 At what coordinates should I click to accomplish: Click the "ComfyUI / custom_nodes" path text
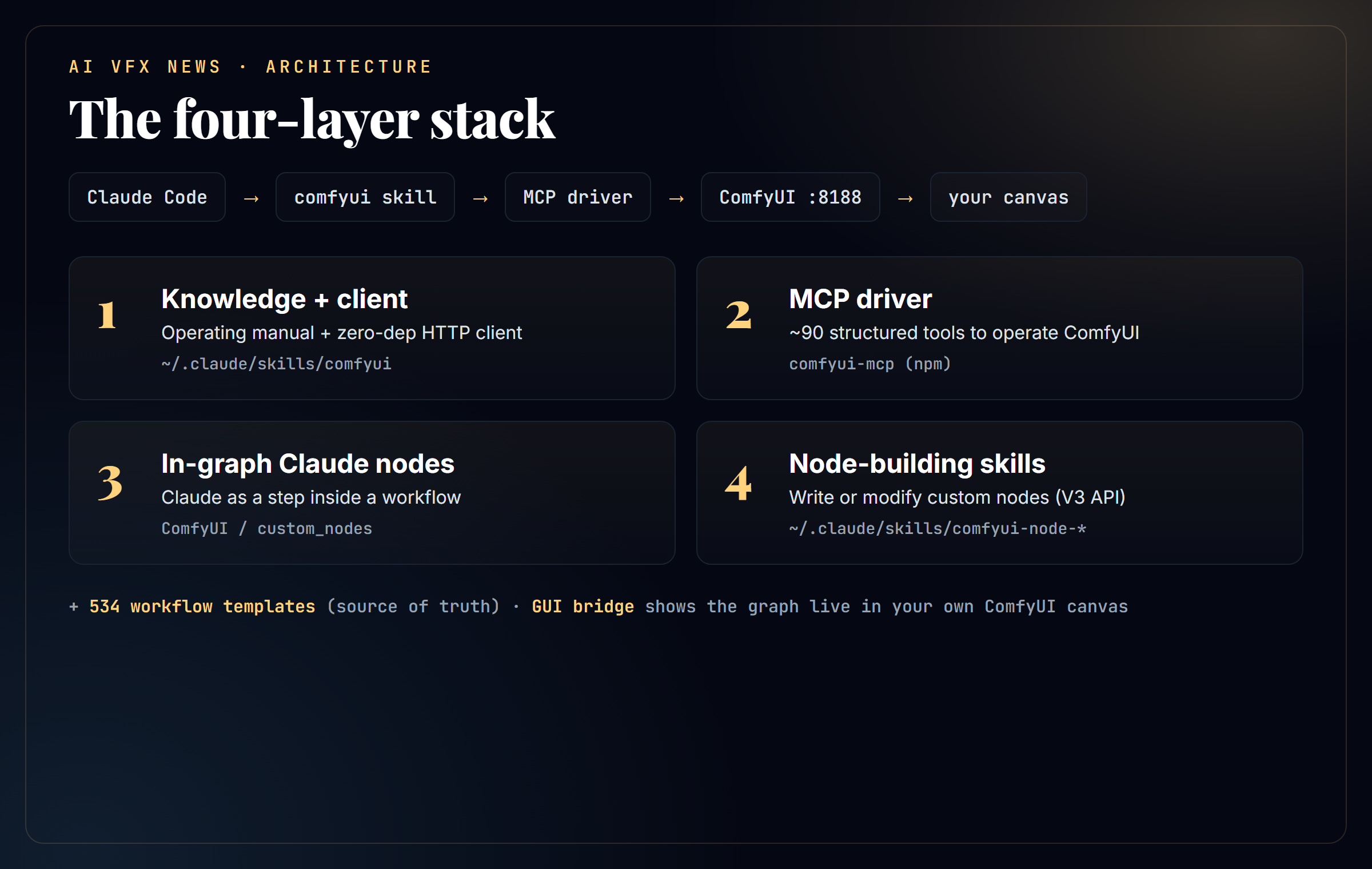(266, 528)
